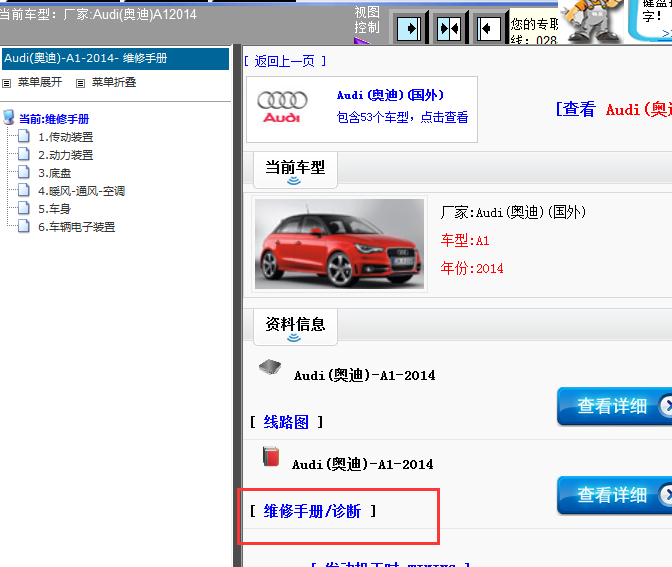Click the [查看 Audi link at right
Image resolution: width=672 pixels, height=567 pixels.
[614, 109]
